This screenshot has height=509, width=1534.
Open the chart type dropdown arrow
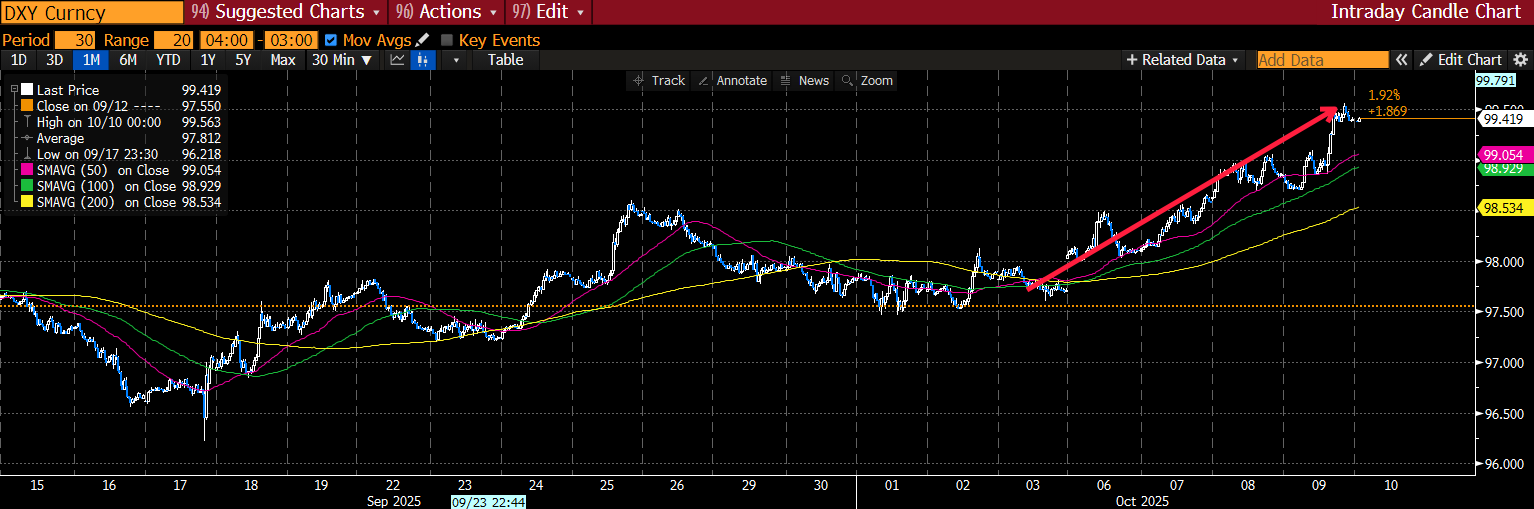pyautogui.click(x=456, y=60)
